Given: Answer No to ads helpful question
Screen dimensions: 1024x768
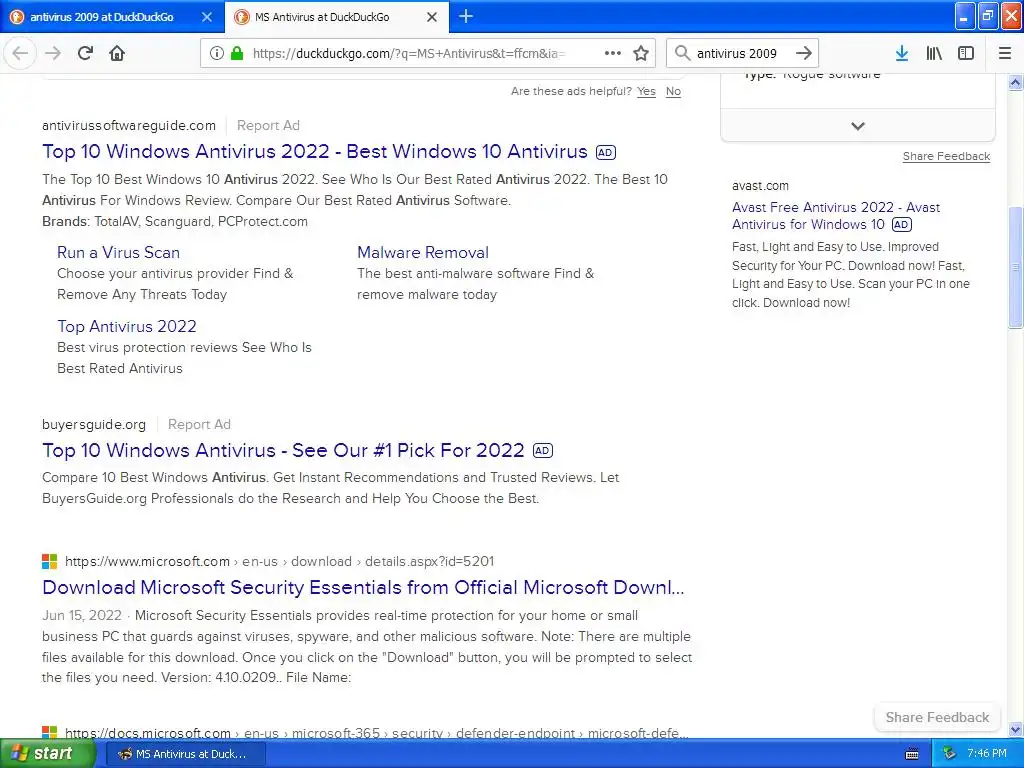Looking at the screenshot, I should (673, 91).
